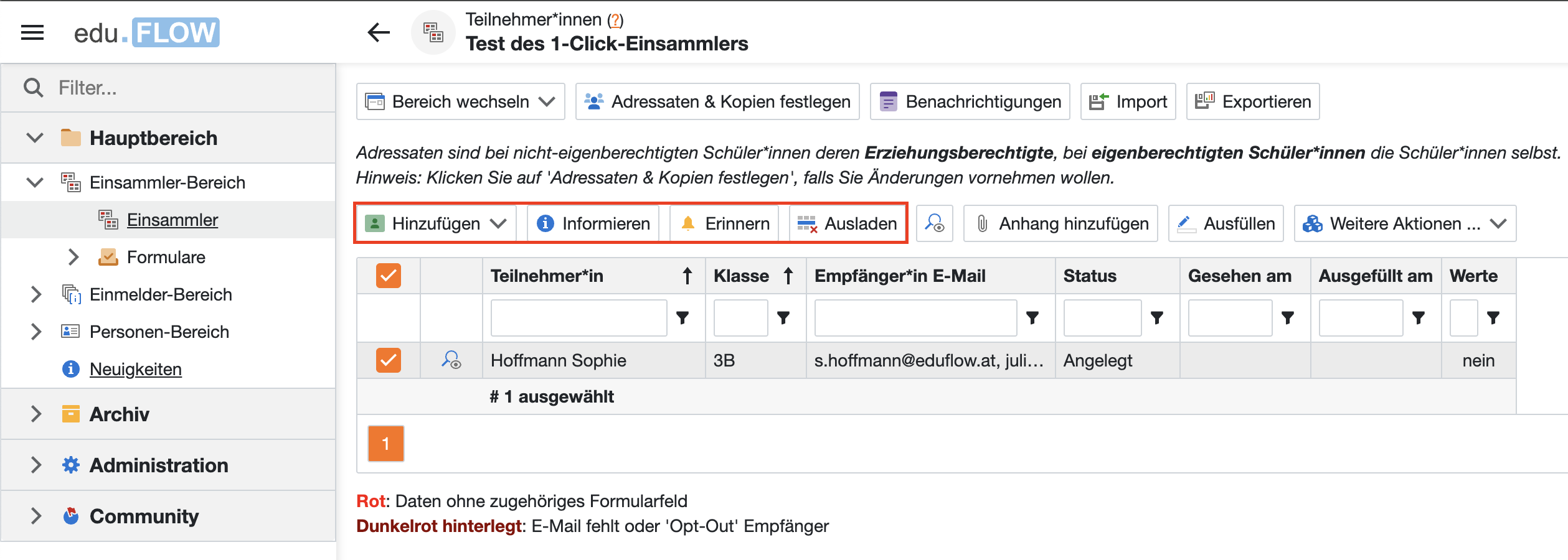Click the Exportieren button
Screen dimensions: 1568x560
point(1253,101)
